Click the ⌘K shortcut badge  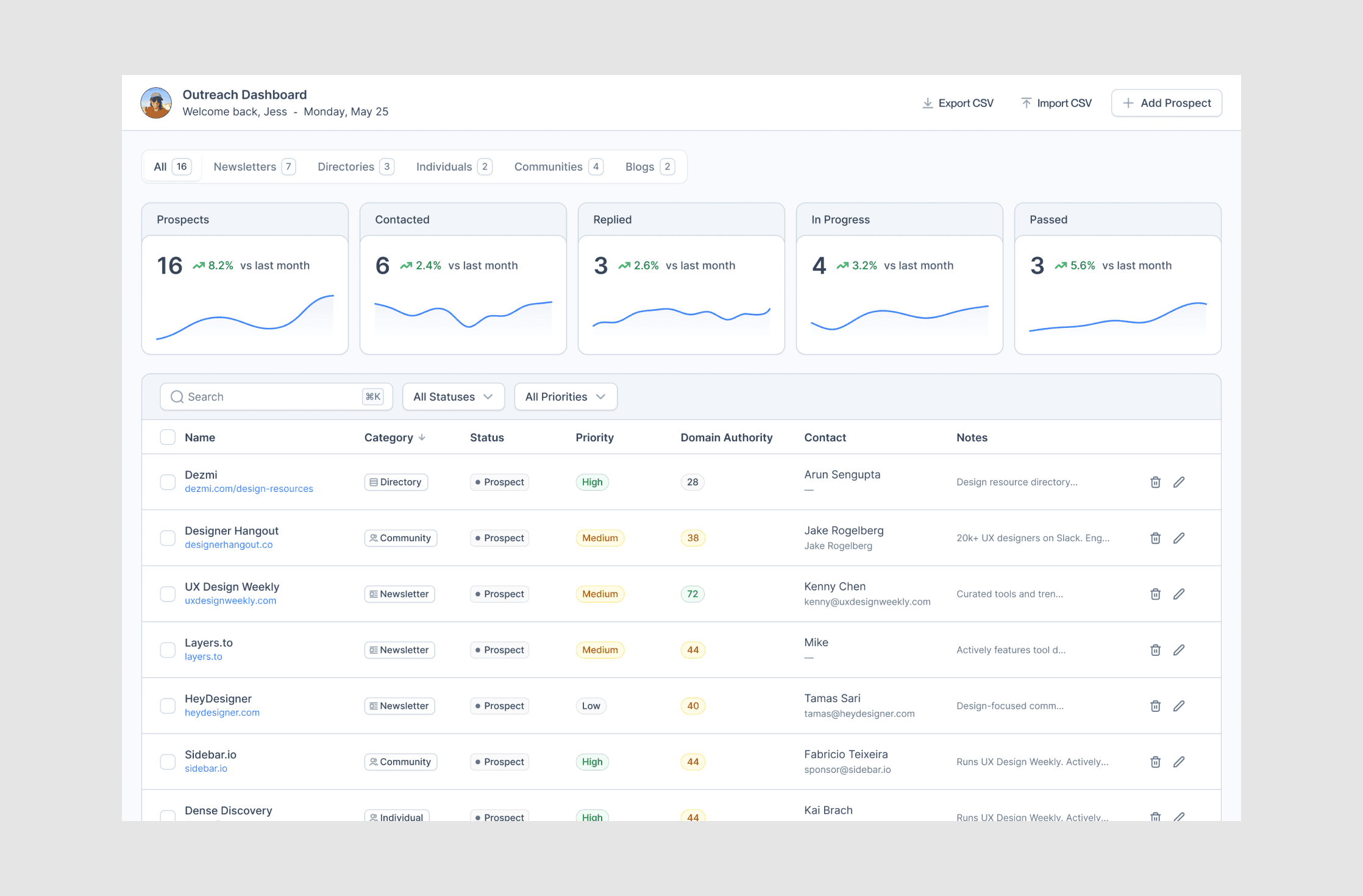(373, 397)
